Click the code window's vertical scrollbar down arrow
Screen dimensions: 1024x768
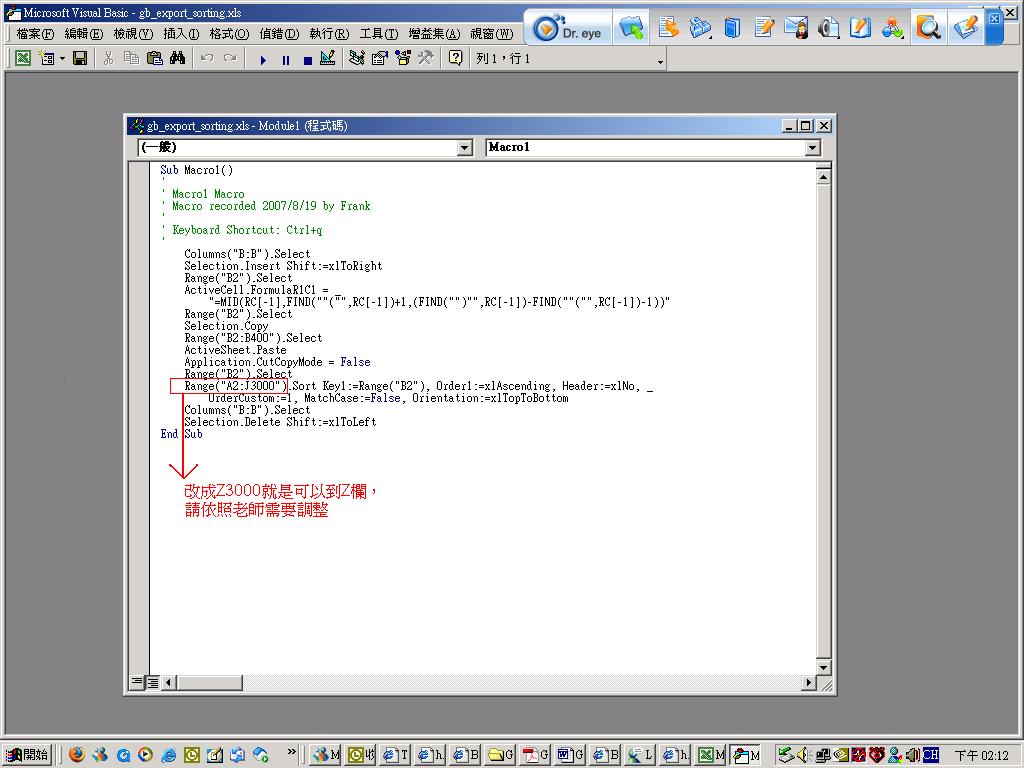tap(823, 667)
